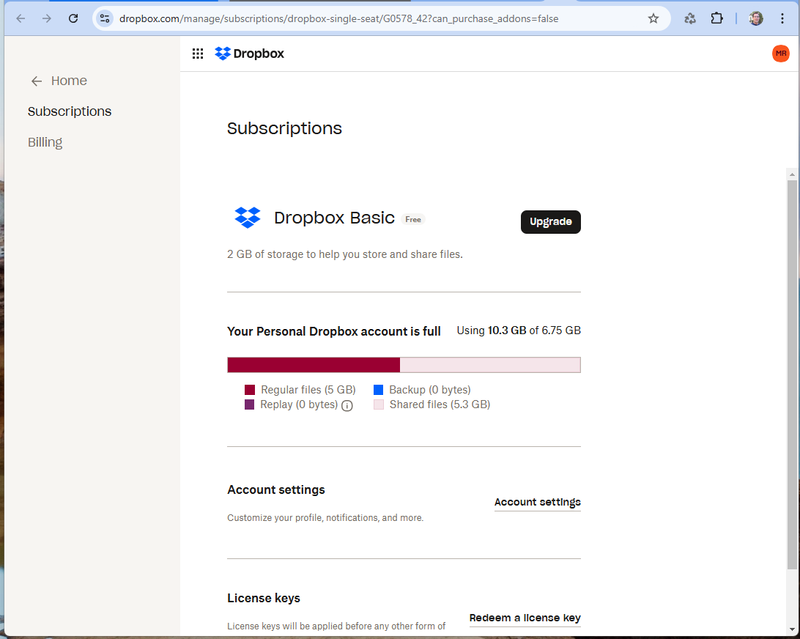Viewport: 800px width, 639px height.
Task: Open Billing in the sidebar
Action: tap(45, 142)
